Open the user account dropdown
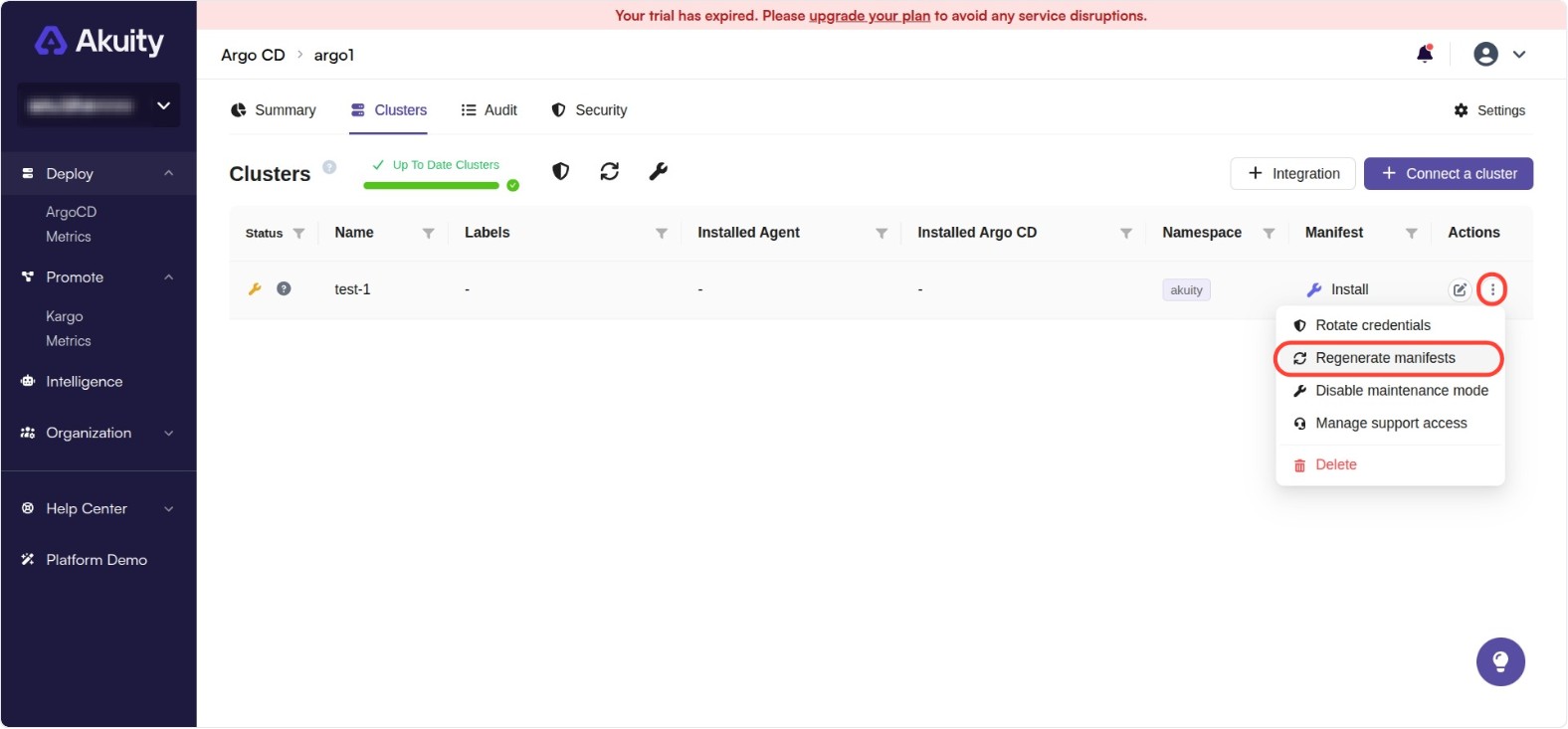This screenshot has width=1568, height=729. [1499, 55]
